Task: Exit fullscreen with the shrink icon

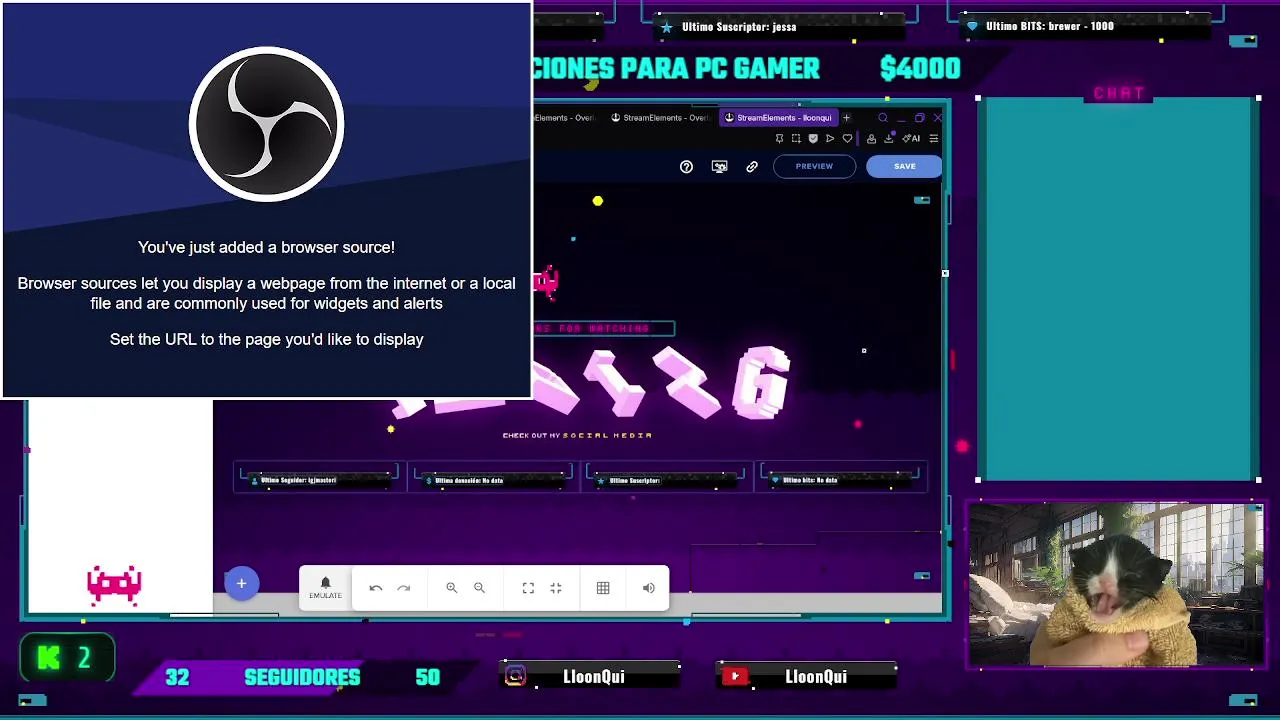Action: coord(556,588)
